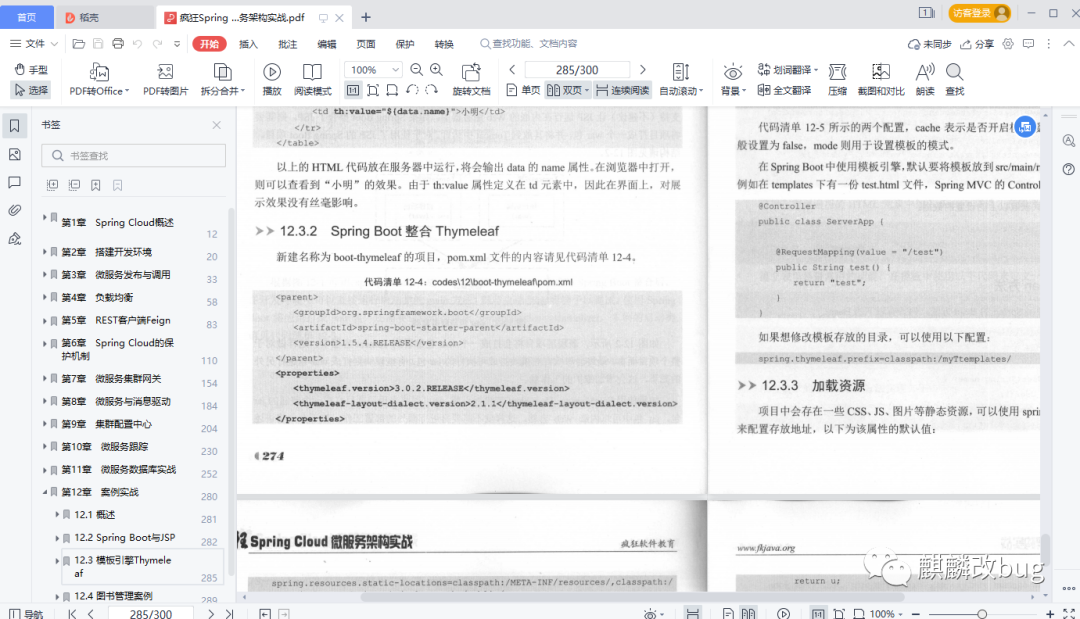Toggle 连续阅读 continuous reading
Viewport: 1080px width, 619px height.
pos(623,90)
